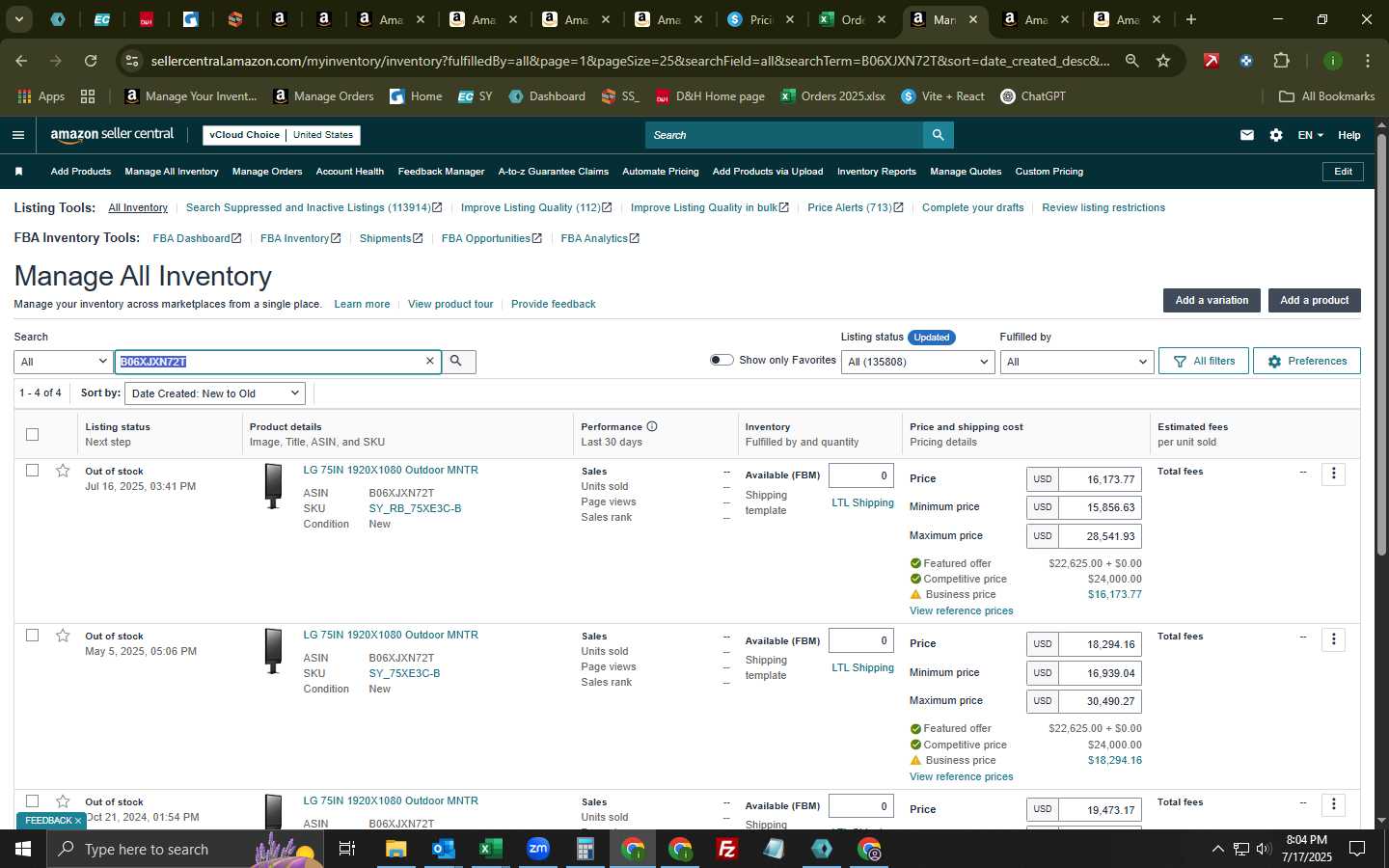The image size is (1389, 868).
Task: Check the select-all checkbox in table header
Action: [32, 434]
